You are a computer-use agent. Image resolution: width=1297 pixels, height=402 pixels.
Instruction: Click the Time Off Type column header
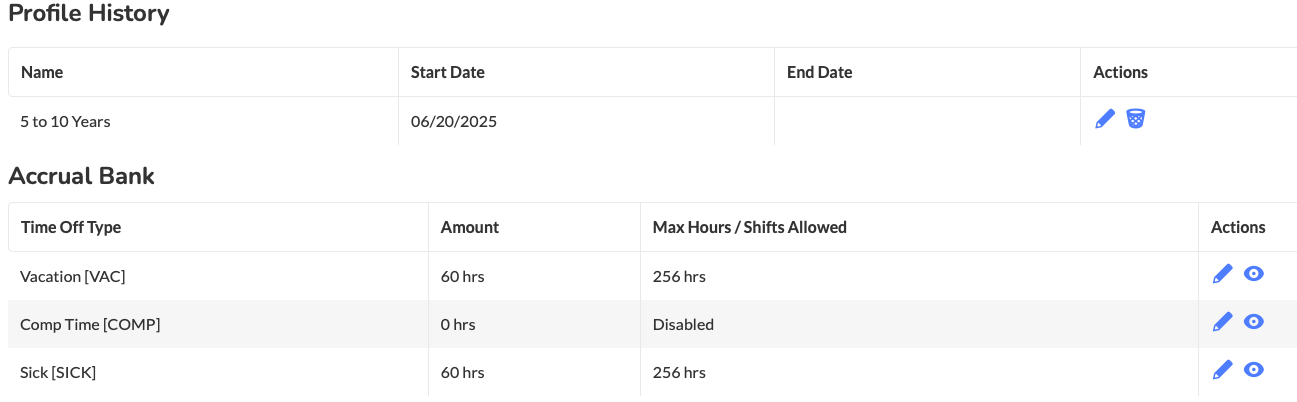click(71, 227)
